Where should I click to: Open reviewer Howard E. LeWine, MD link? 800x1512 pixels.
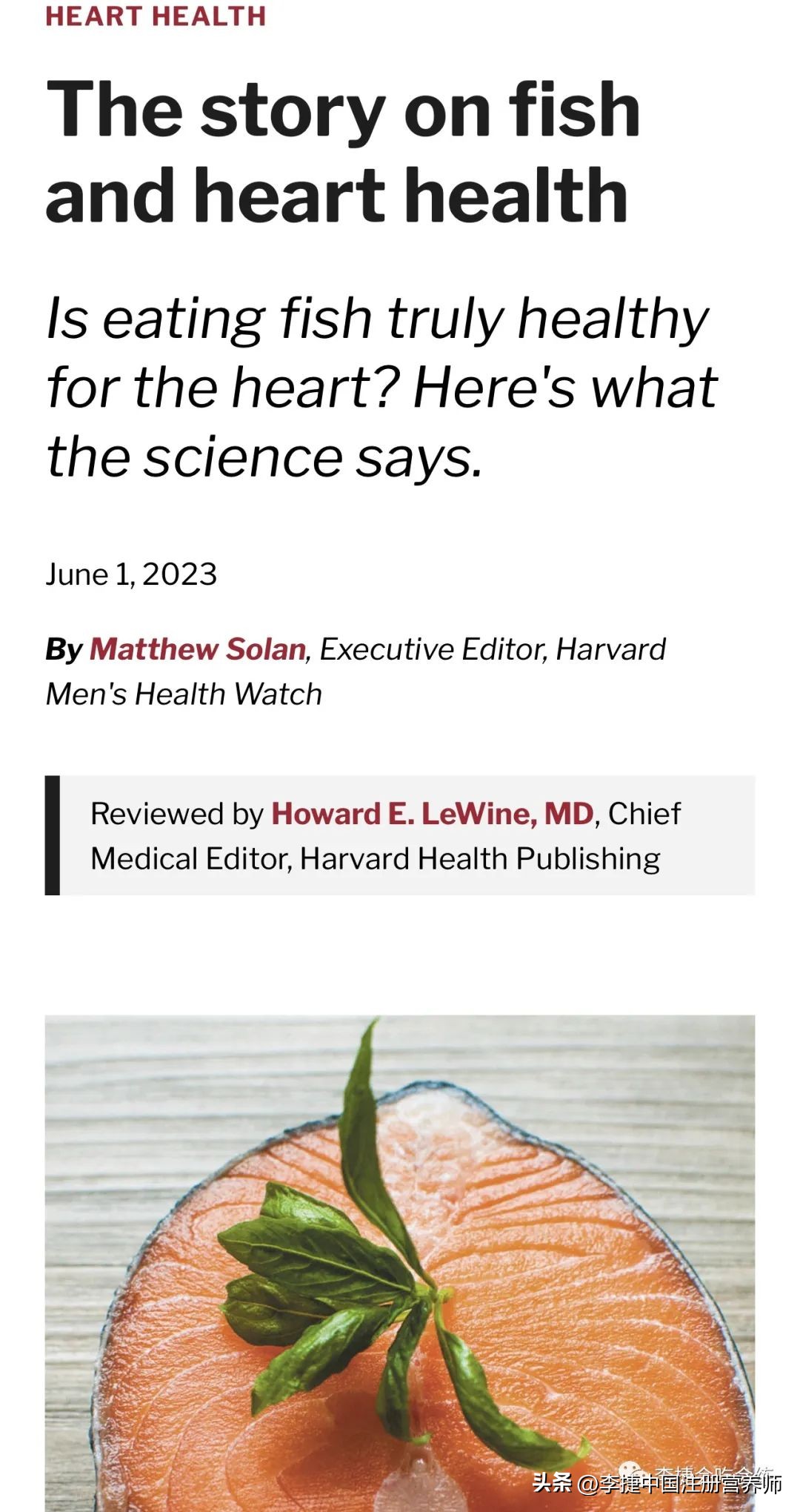click(x=433, y=814)
